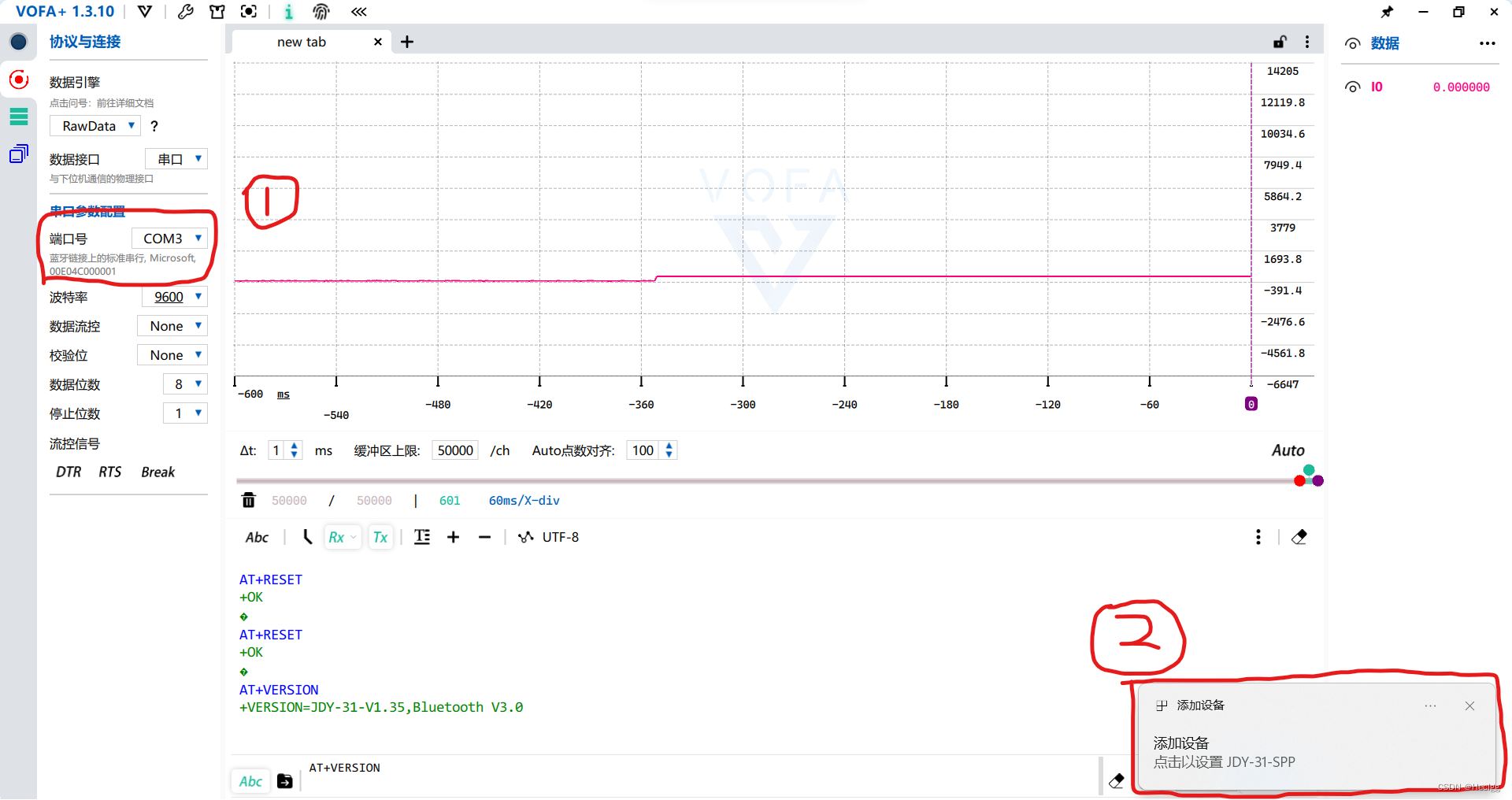Screen dimensions: 1512x800
Task: Change theme via the T-shirt icon
Action: [x=217, y=12]
